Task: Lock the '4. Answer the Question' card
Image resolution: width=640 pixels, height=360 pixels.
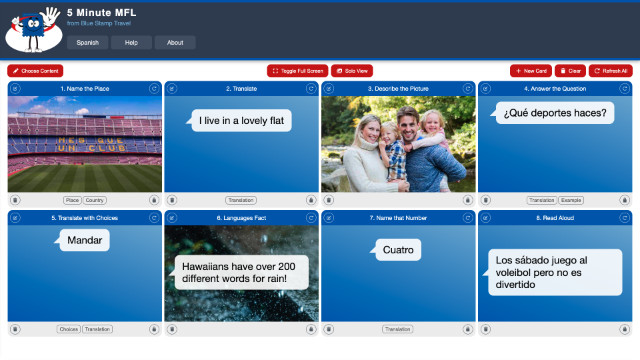Action: [x=624, y=200]
